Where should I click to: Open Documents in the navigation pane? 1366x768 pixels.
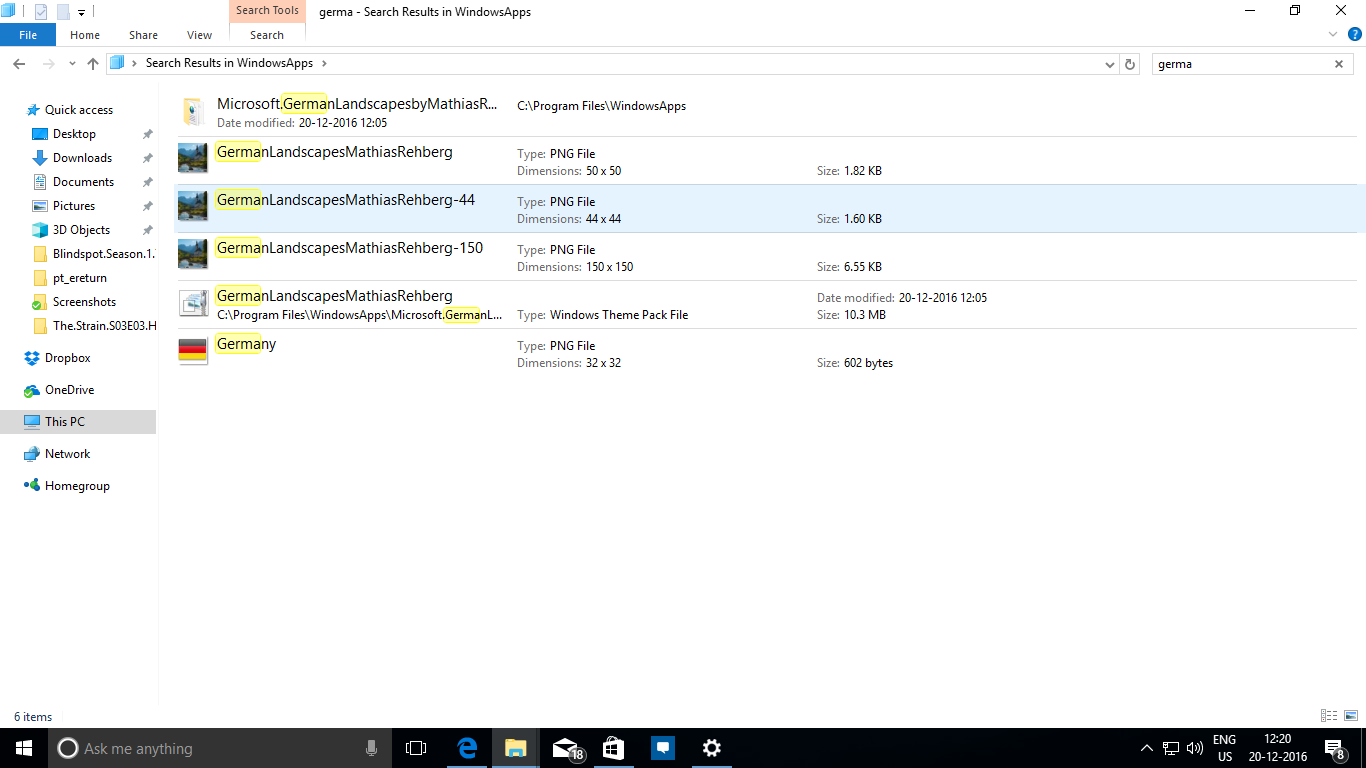[83, 182]
